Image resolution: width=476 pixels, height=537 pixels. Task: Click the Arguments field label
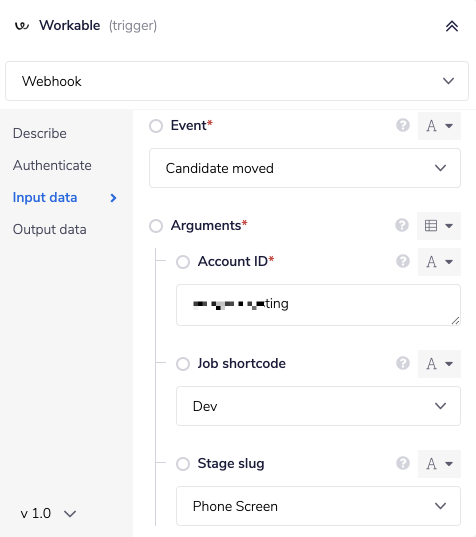coord(209,225)
